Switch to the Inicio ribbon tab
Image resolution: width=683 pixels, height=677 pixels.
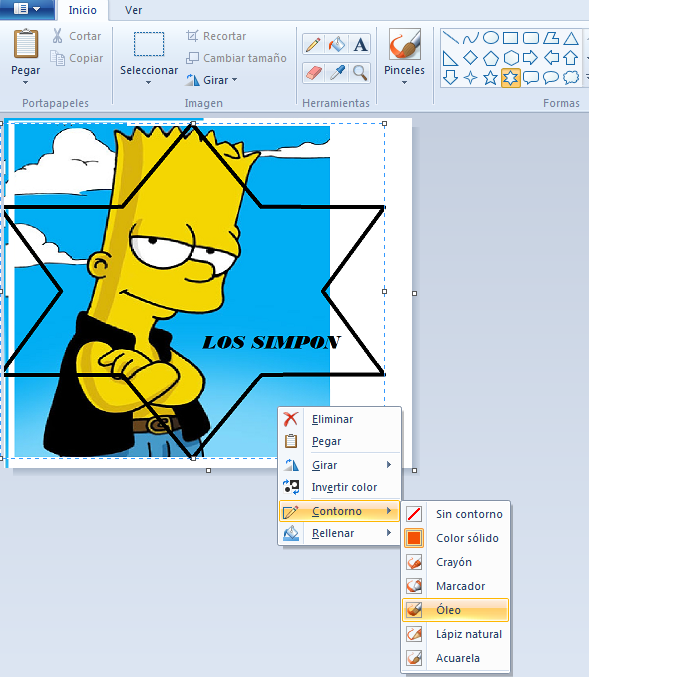coord(82,10)
